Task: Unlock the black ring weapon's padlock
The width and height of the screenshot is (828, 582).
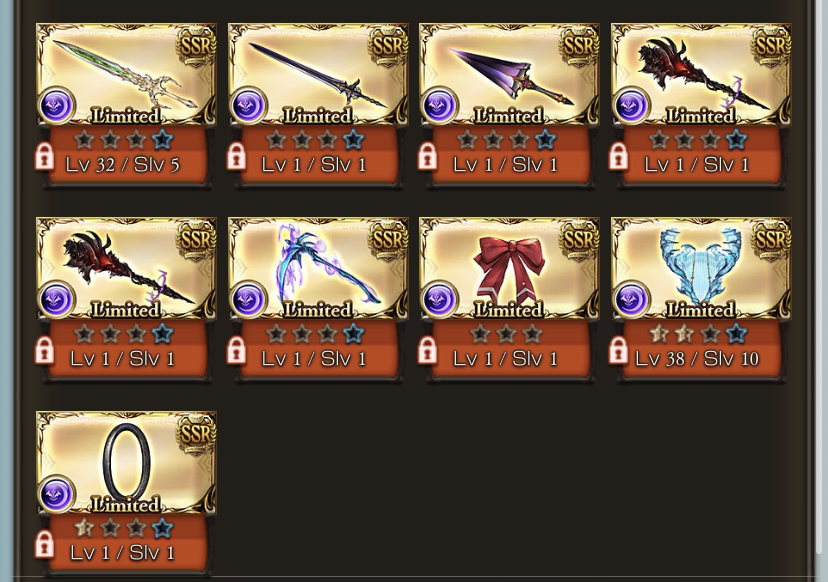Action: point(44,545)
